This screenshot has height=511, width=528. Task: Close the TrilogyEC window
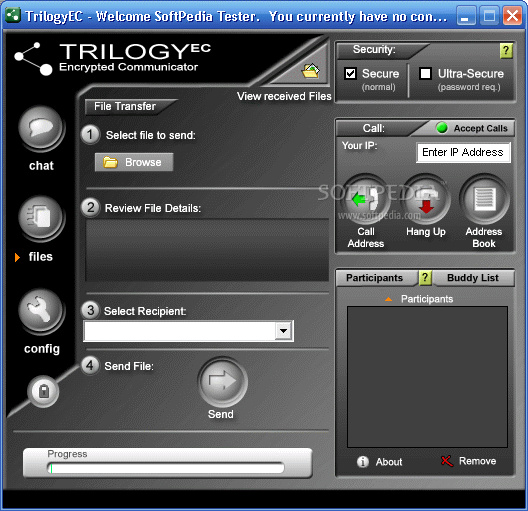[x=512, y=15]
